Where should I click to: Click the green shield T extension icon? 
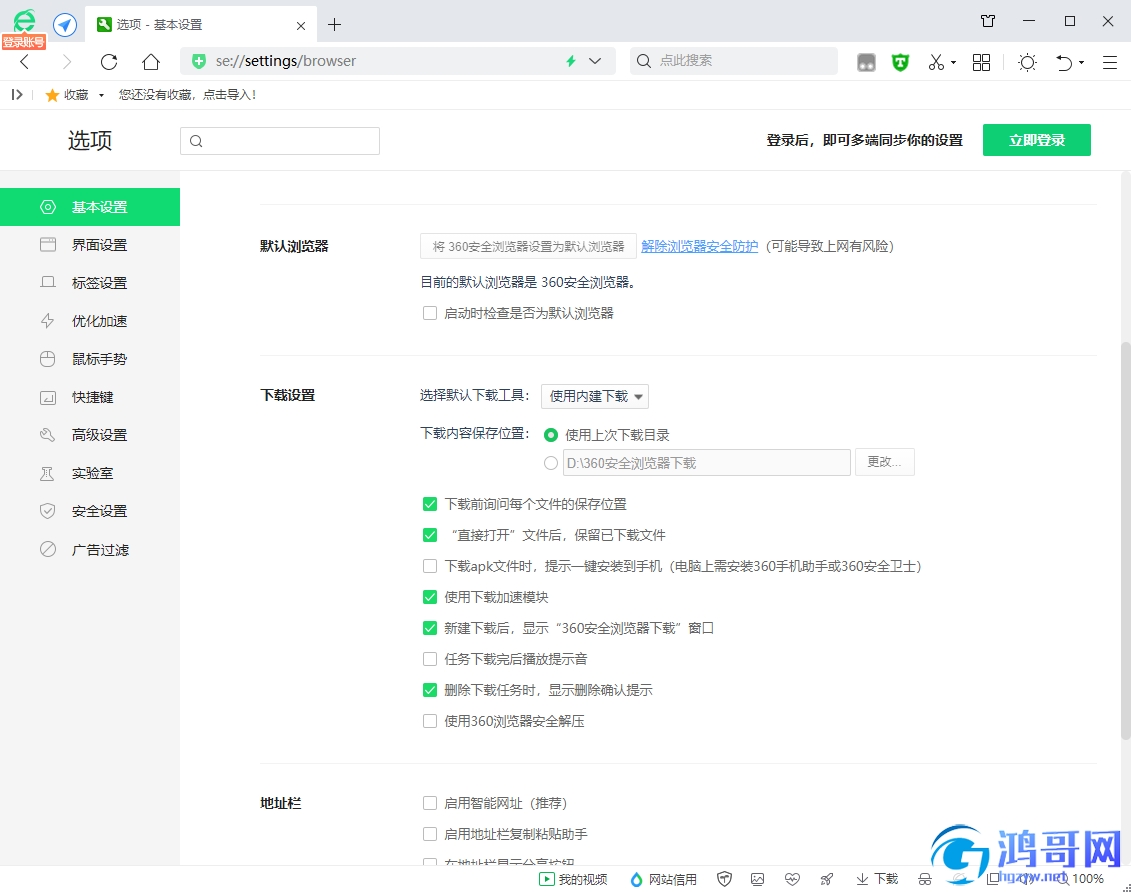900,63
